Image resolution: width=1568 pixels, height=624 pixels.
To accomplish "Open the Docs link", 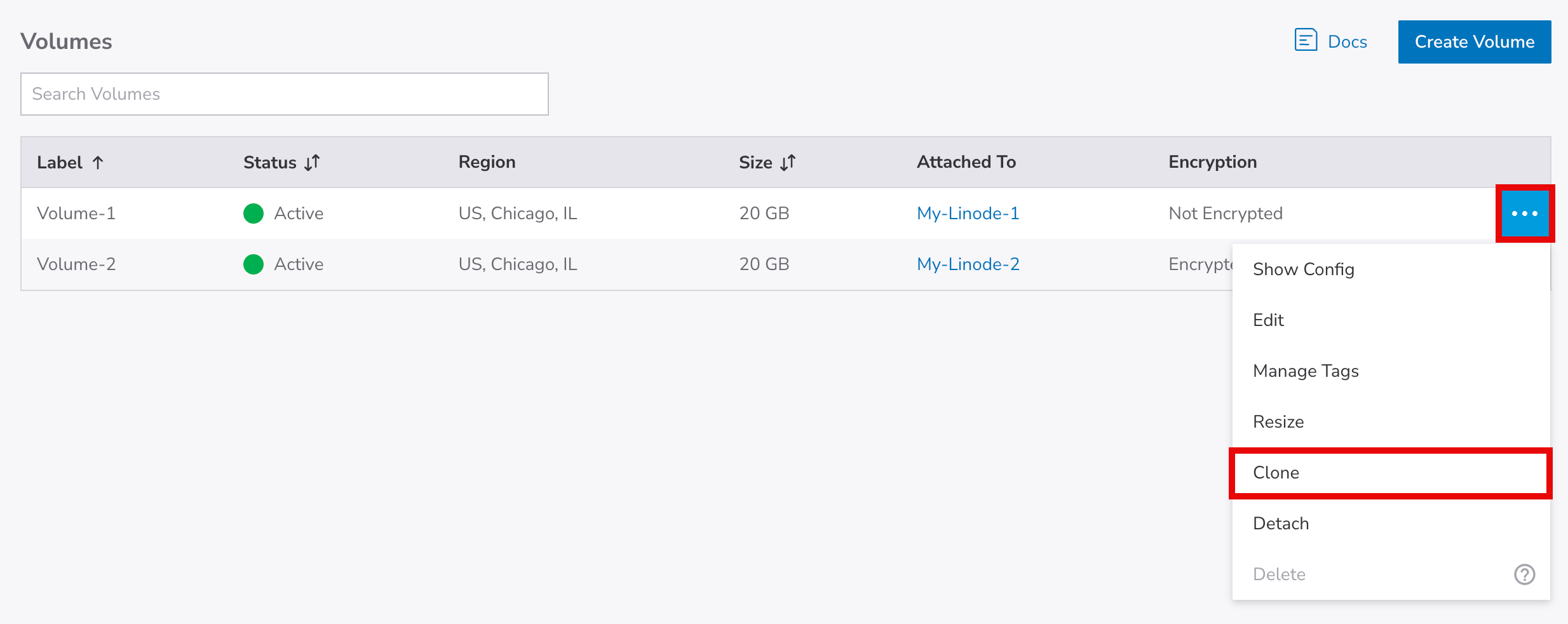I will click(1347, 42).
